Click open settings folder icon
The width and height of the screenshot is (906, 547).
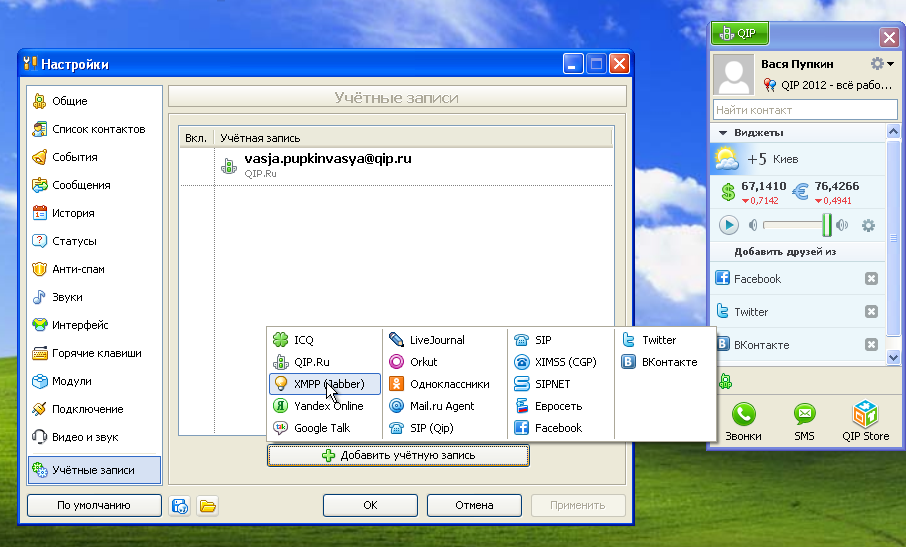click(x=207, y=506)
